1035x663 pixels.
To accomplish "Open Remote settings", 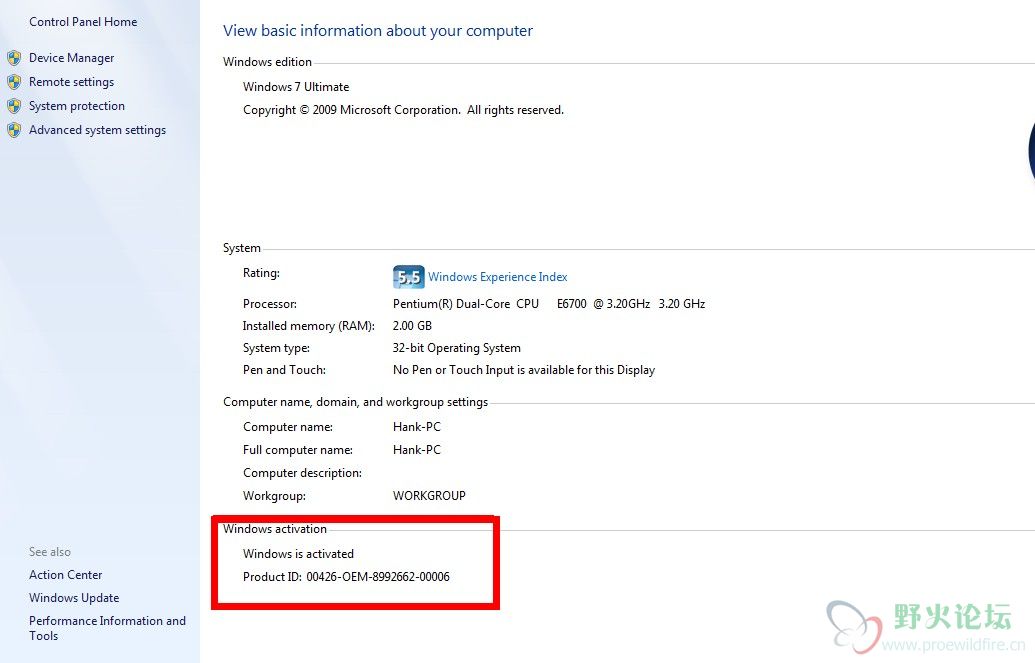I will [71, 82].
